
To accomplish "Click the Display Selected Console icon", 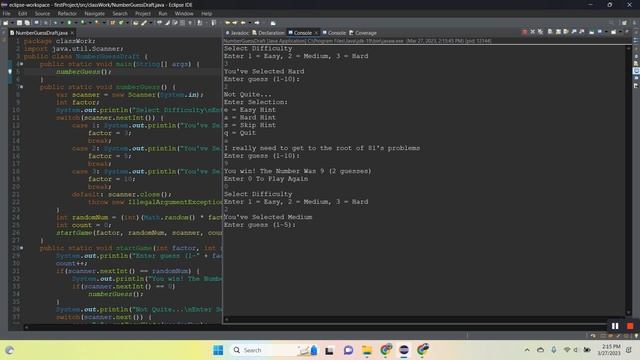I will (599, 31).
